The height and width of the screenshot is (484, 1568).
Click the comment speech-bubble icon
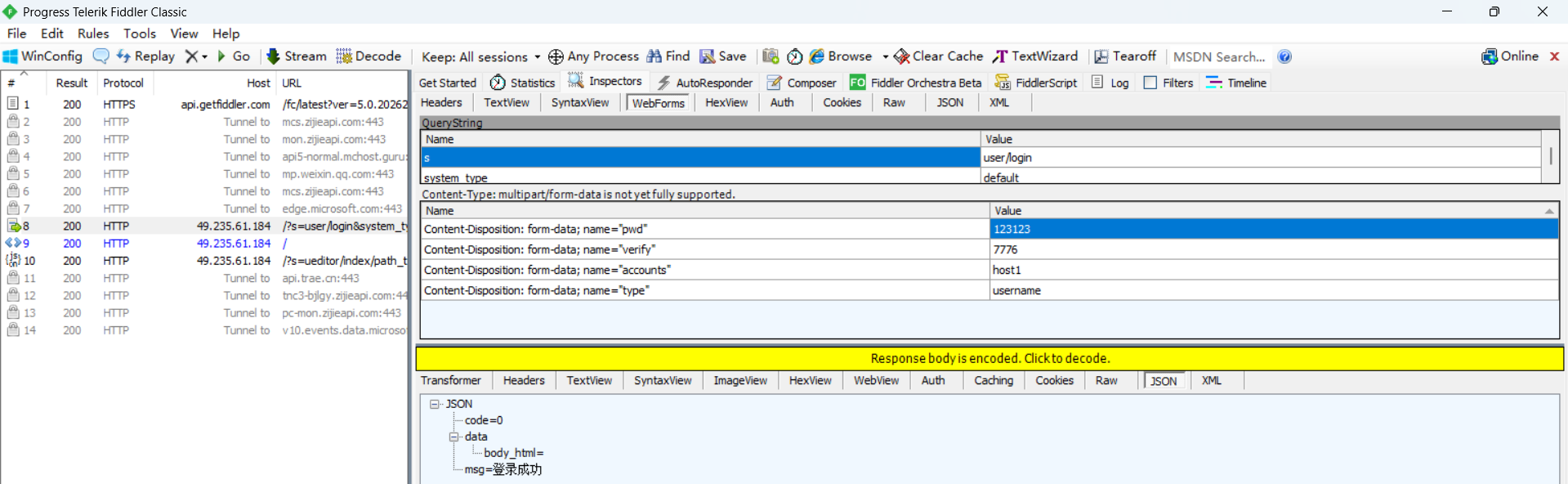point(101,56)
